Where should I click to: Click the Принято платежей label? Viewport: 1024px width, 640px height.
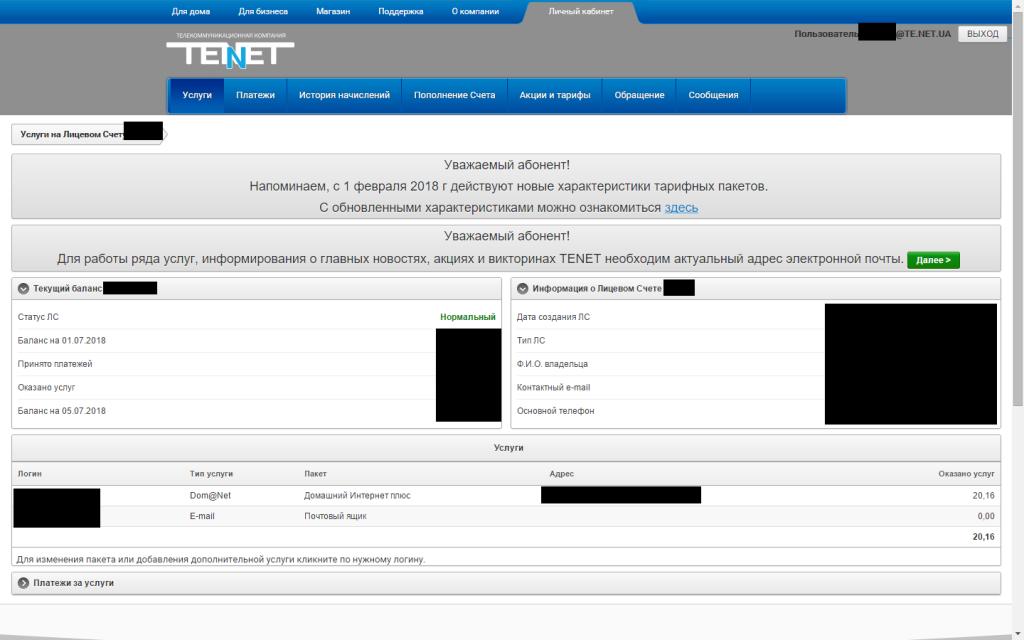coord(55,364)
